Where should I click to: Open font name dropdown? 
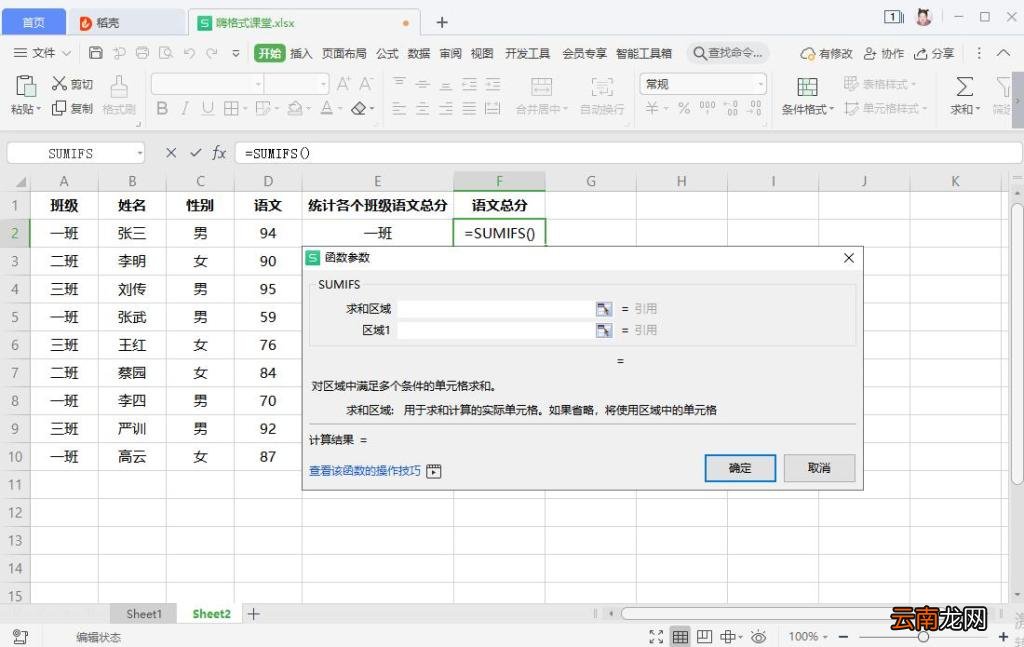(x=259, y=84)
